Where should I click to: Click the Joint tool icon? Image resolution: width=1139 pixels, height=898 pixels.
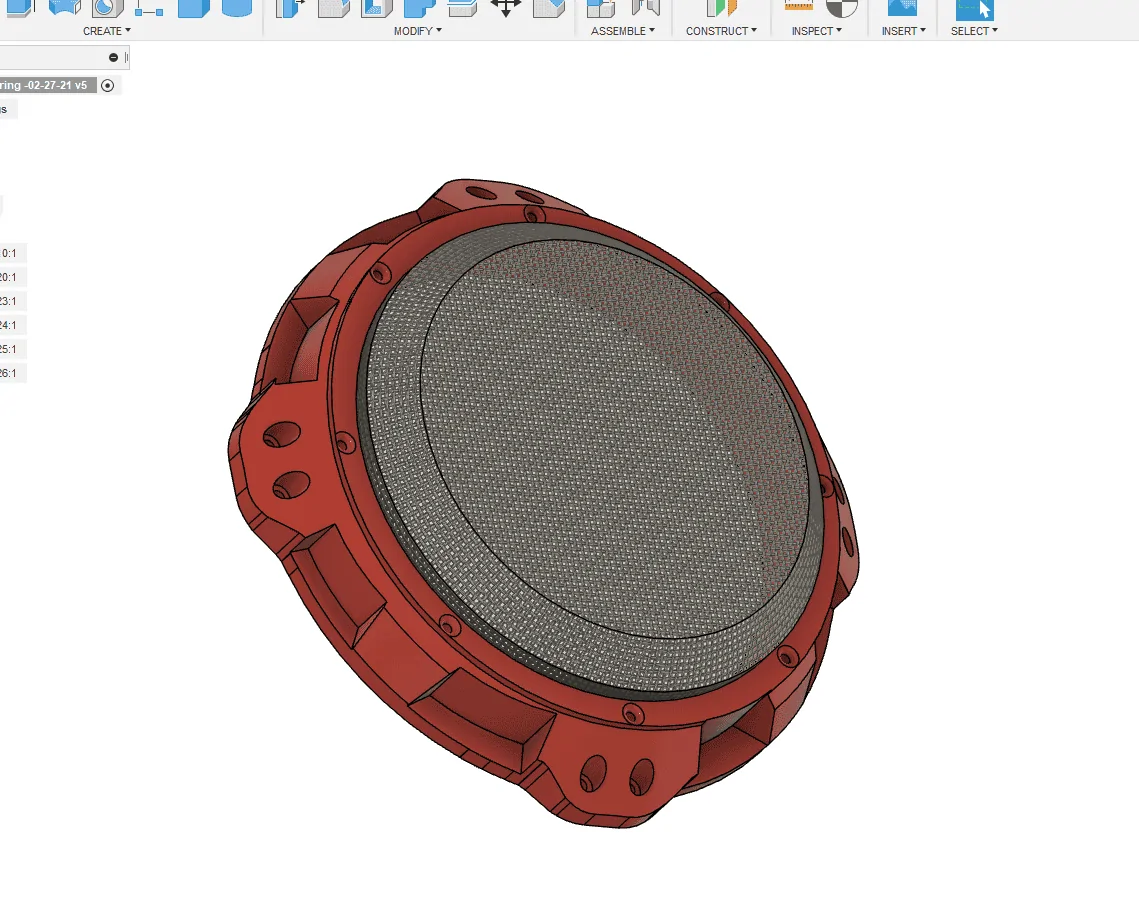coord(645,7)
